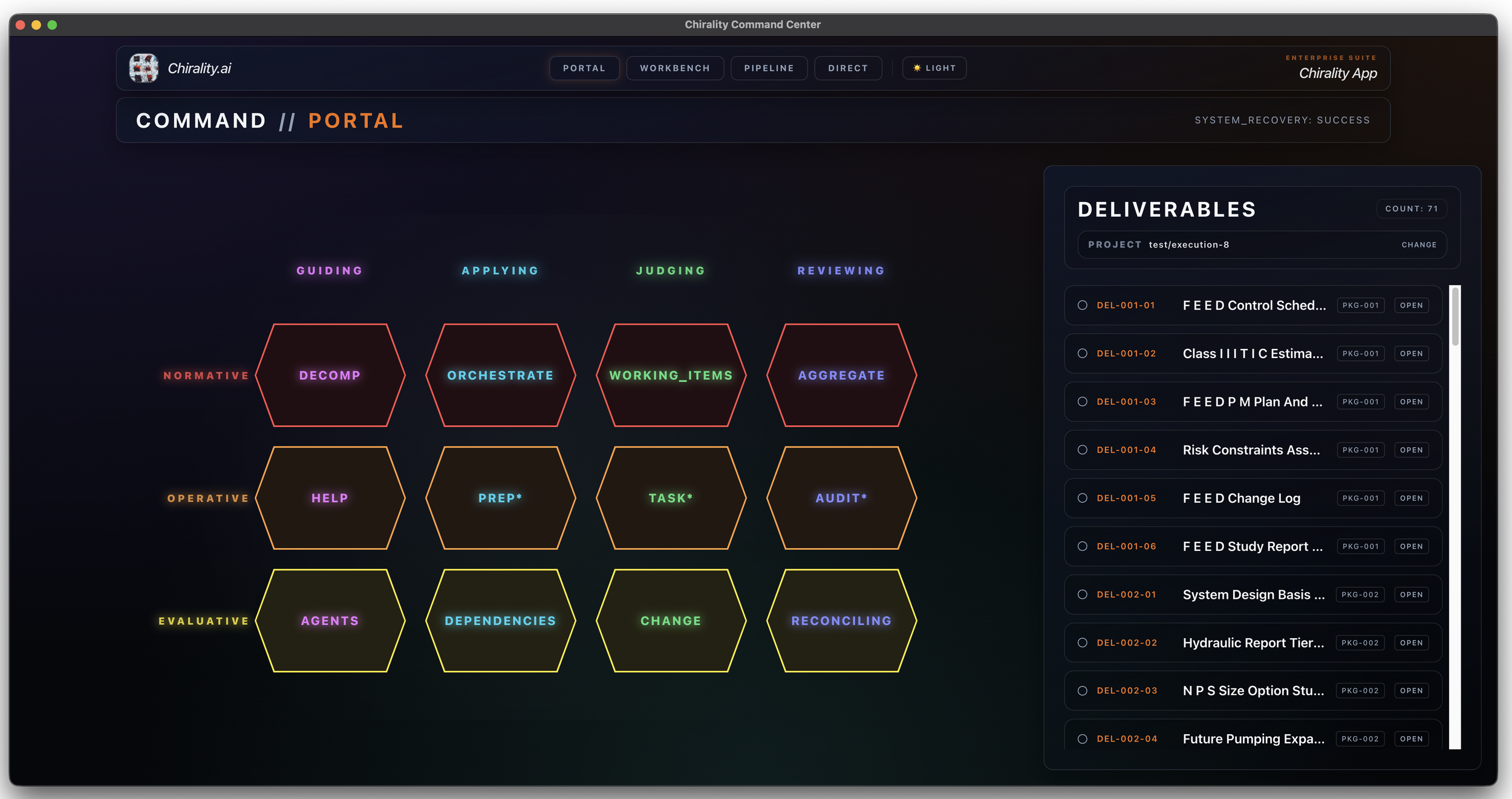Open the DECOMP hexagon tile
The width and height of the screenshot is (1512, 799).
pyautogui.click(x=330, y=375)
